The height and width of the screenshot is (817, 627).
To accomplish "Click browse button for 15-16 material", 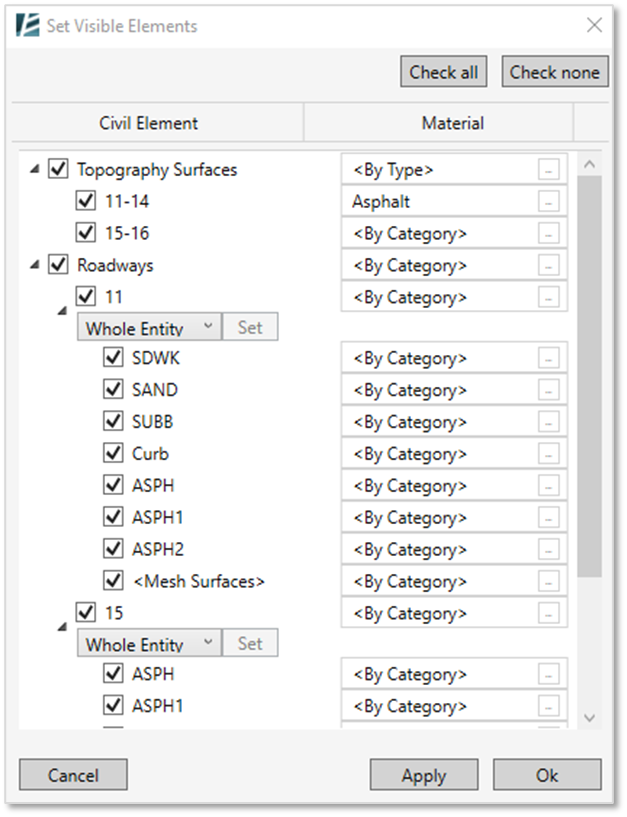I will coord(548,233).
